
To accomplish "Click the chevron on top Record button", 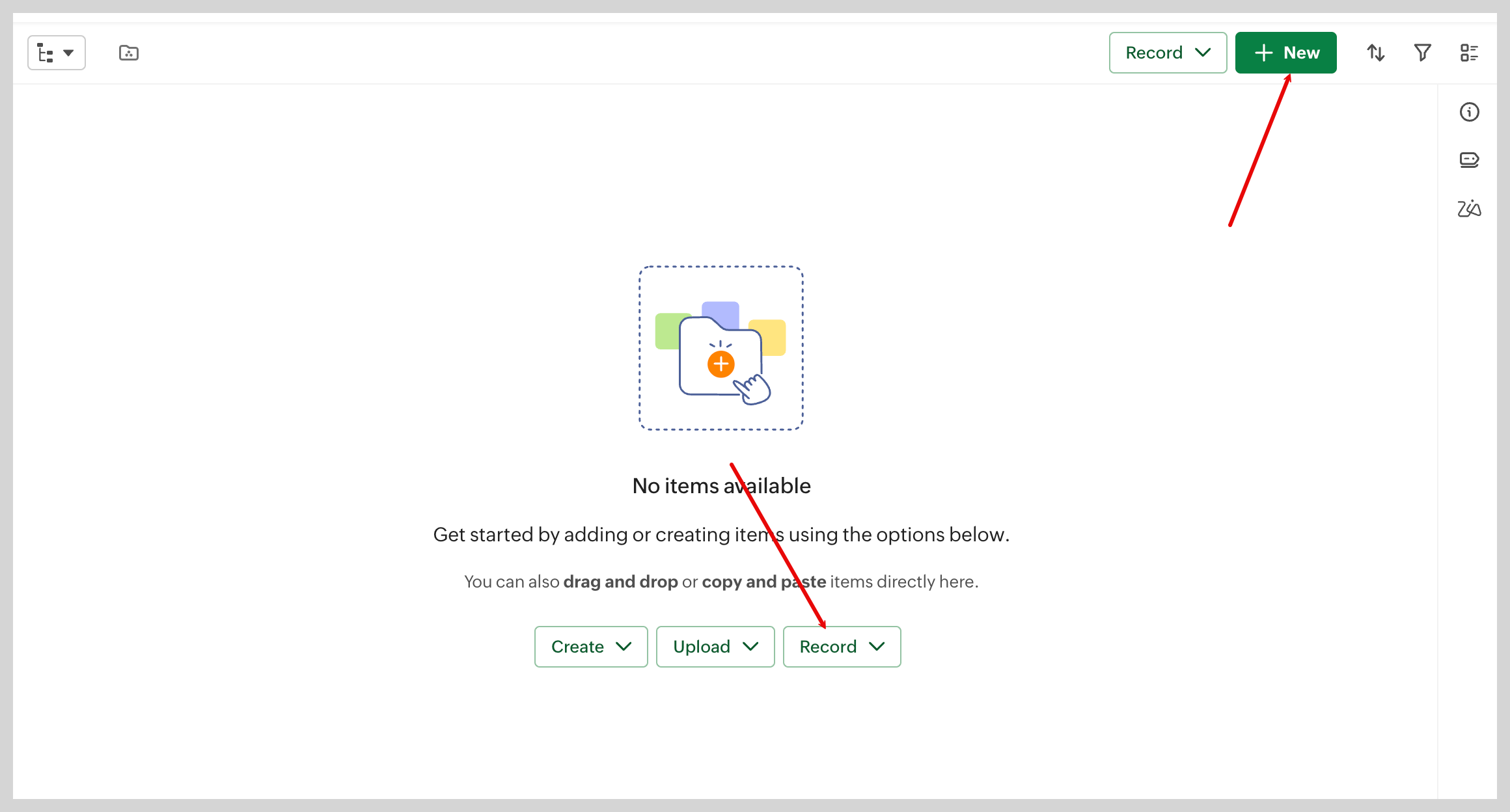I will pyautogui.click(x=1203, y=53).
